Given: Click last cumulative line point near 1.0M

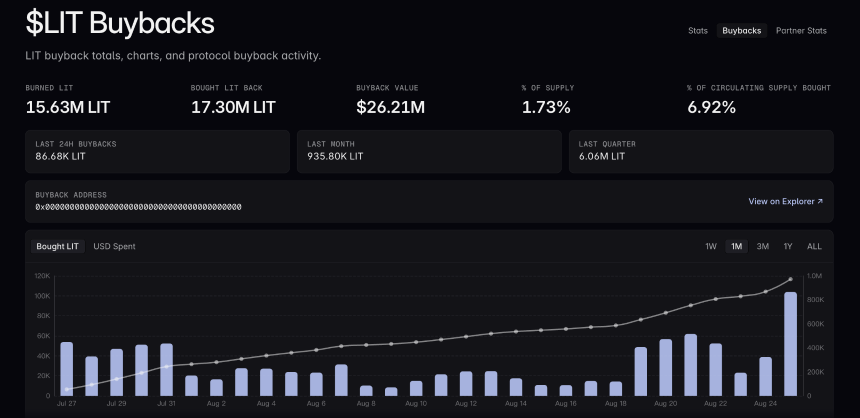Looking at the screenshot, I should click(x=790, y=279).
